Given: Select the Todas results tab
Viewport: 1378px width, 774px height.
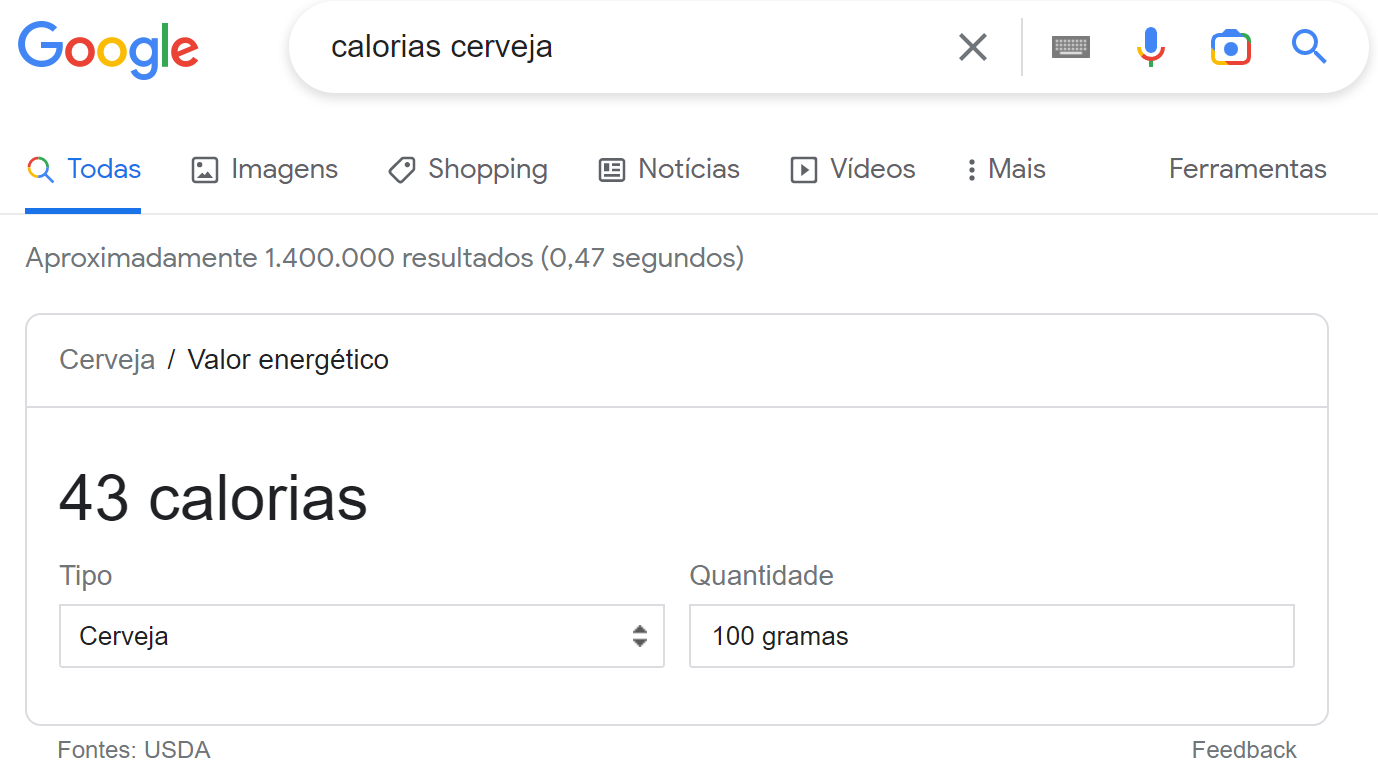Looking at the screenshot, I should tap(84, 170).
